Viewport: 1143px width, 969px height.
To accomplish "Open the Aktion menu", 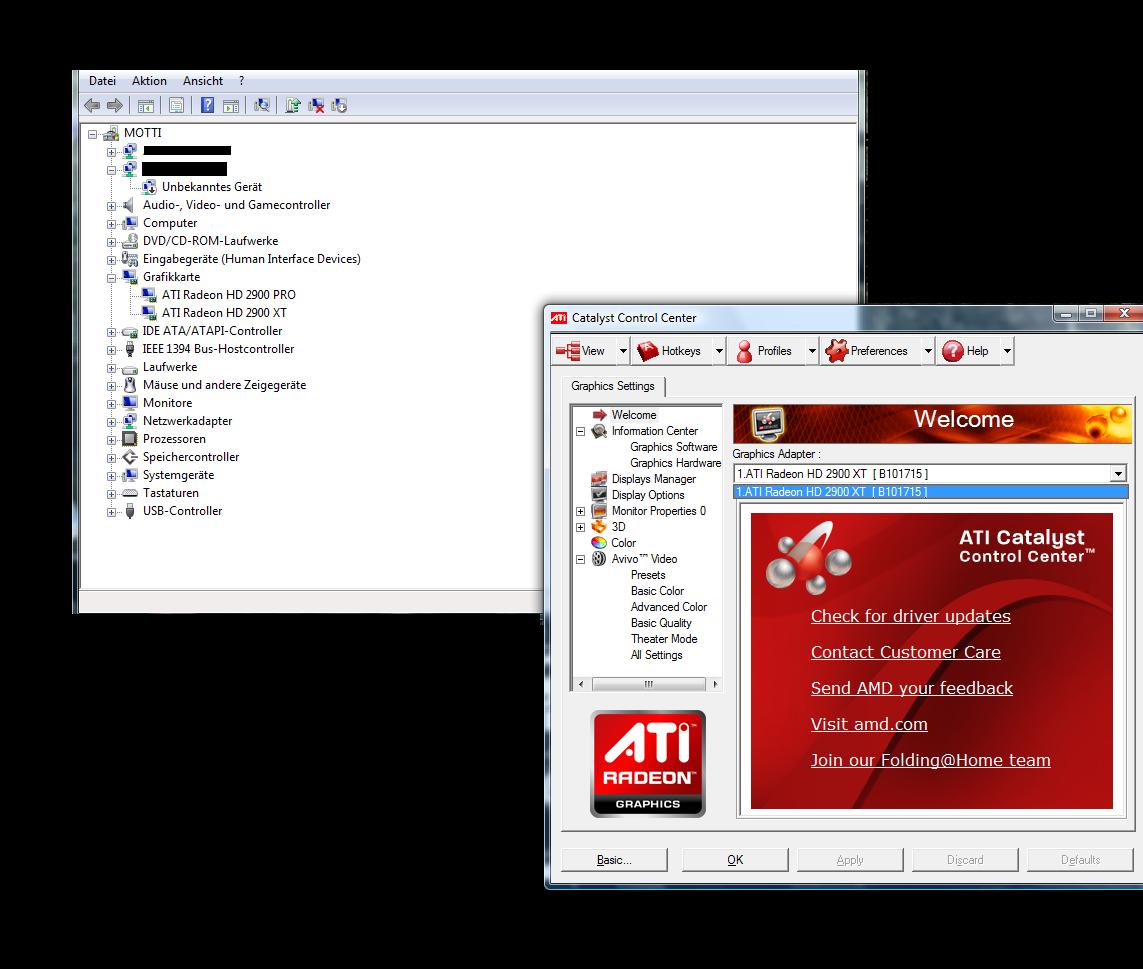I will [149, 81].
